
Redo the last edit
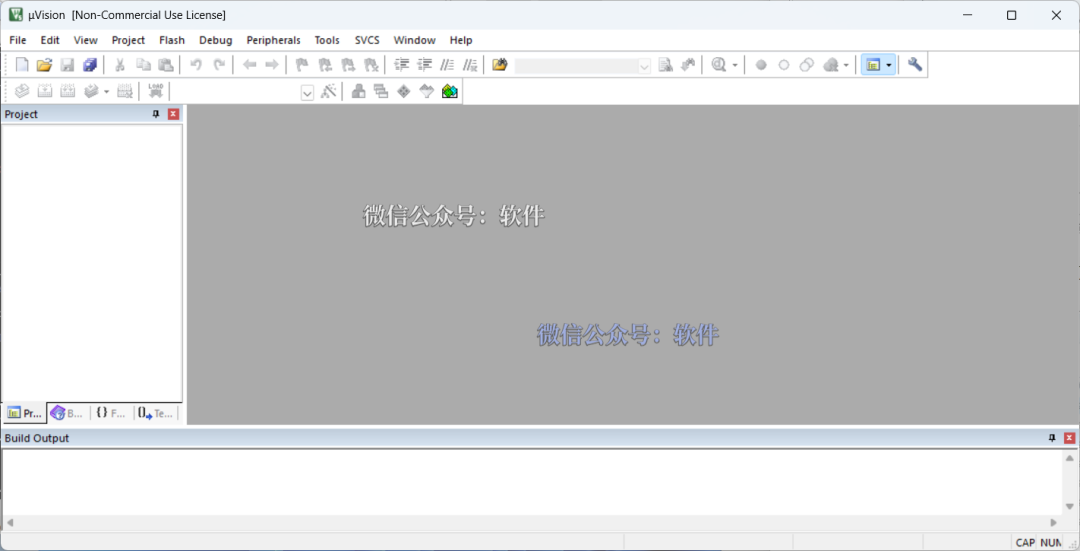point(219,65)
